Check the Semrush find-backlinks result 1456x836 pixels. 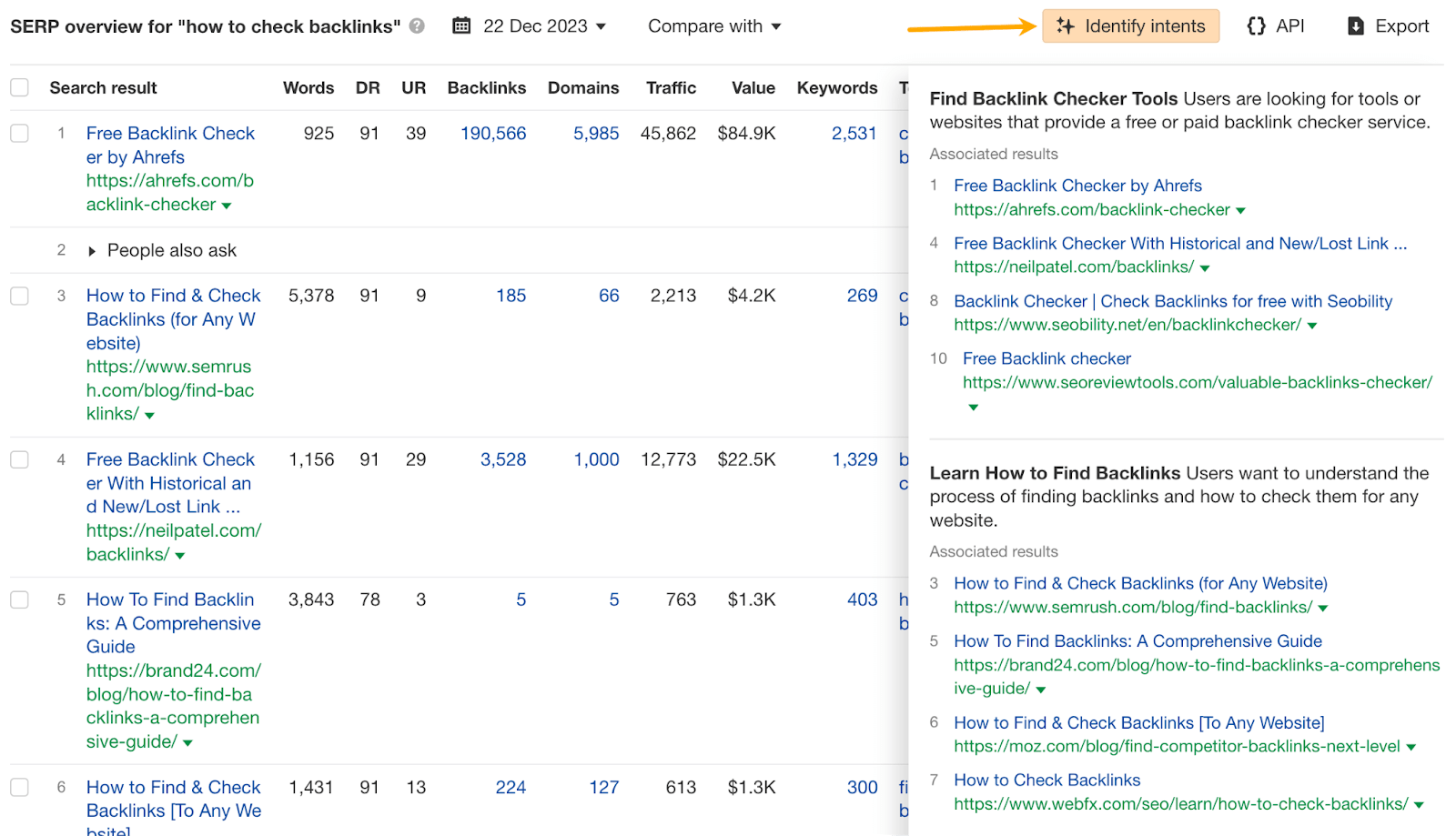[19, 296]
